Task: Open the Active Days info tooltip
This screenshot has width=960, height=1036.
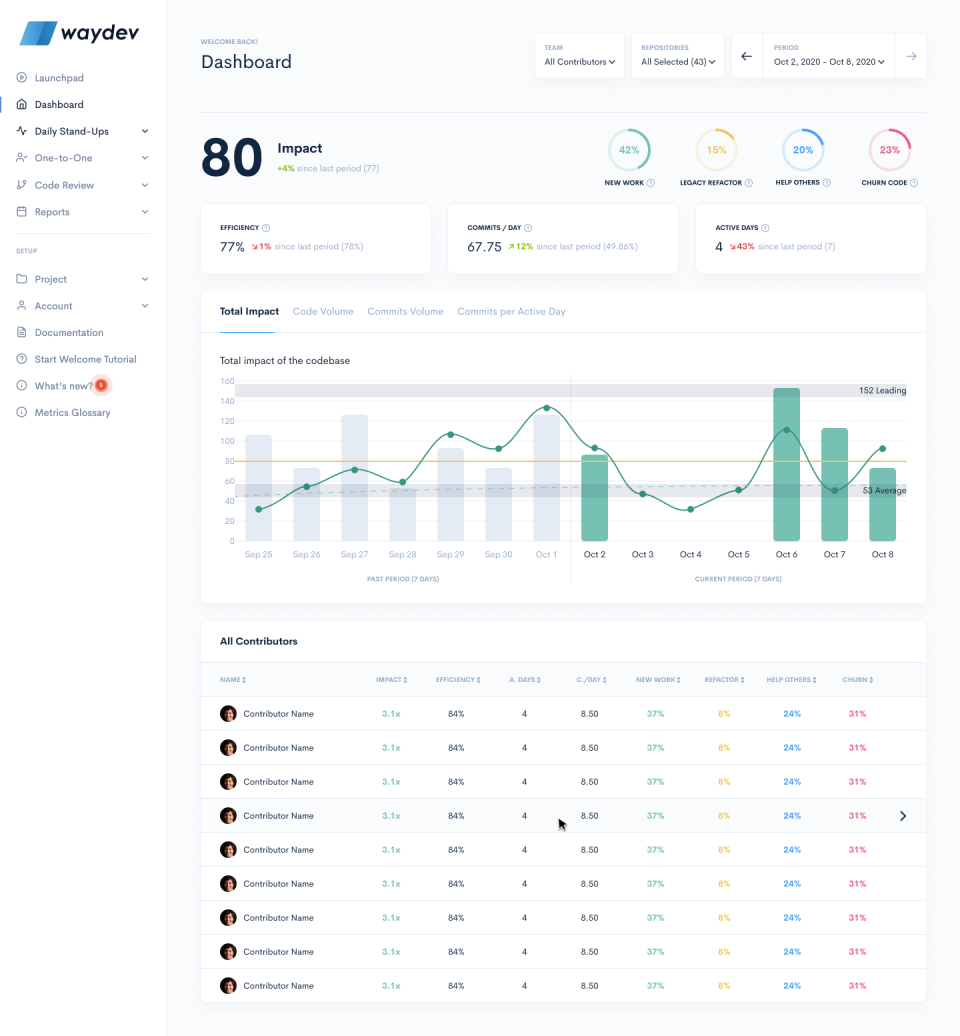Action: pos(764,227)
